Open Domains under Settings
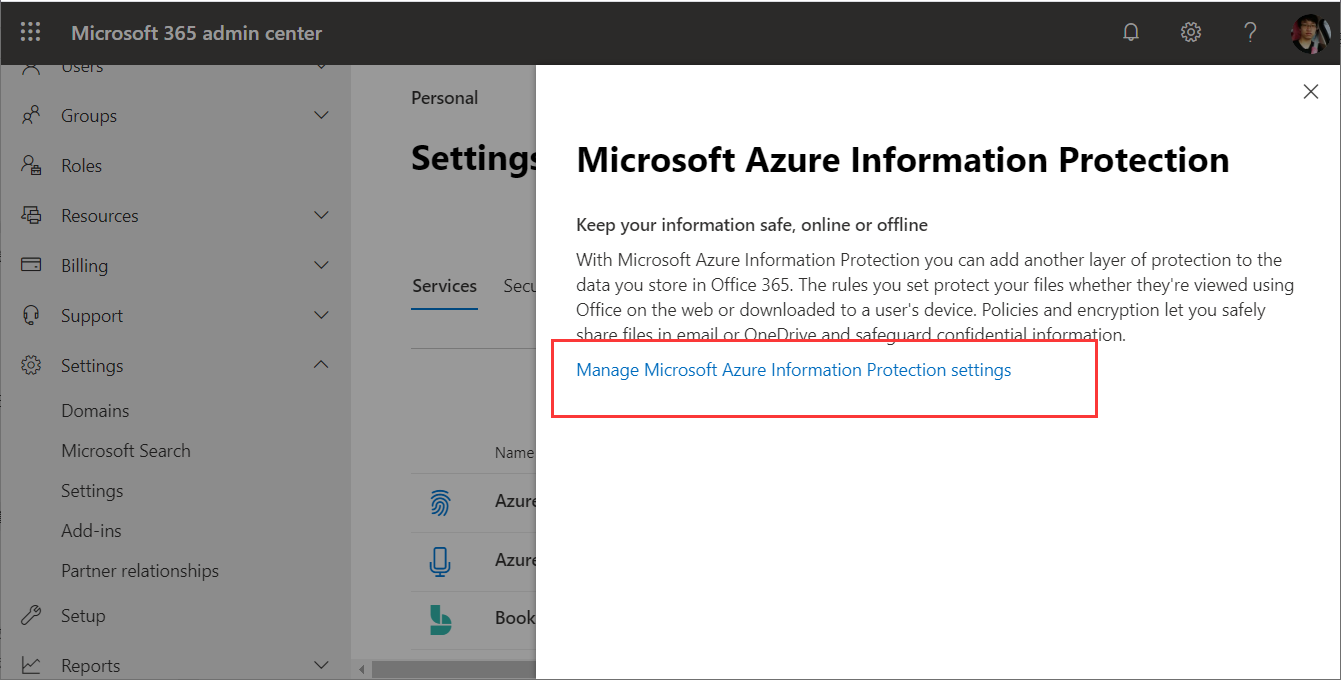 (x=95, y=411)
